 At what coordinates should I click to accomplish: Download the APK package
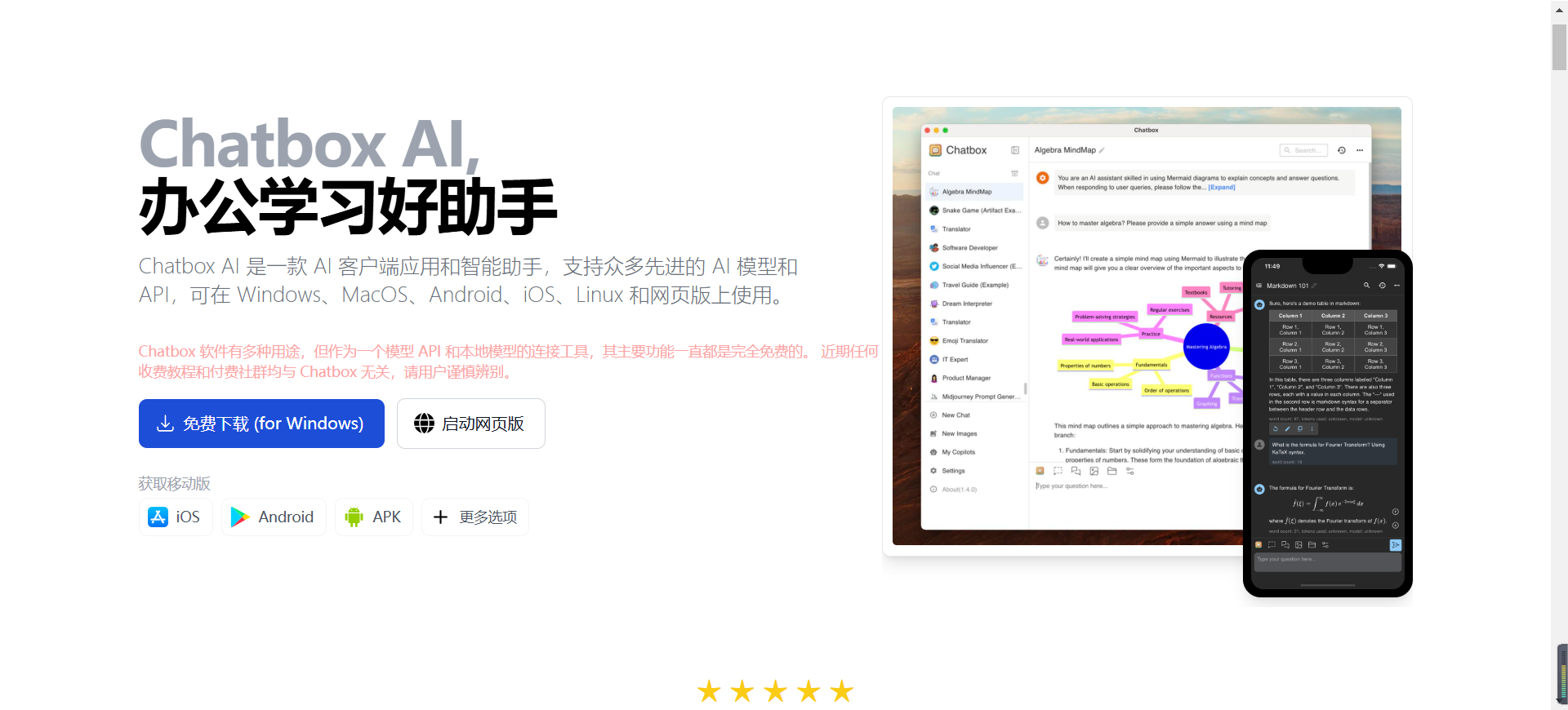pos(374,517)
